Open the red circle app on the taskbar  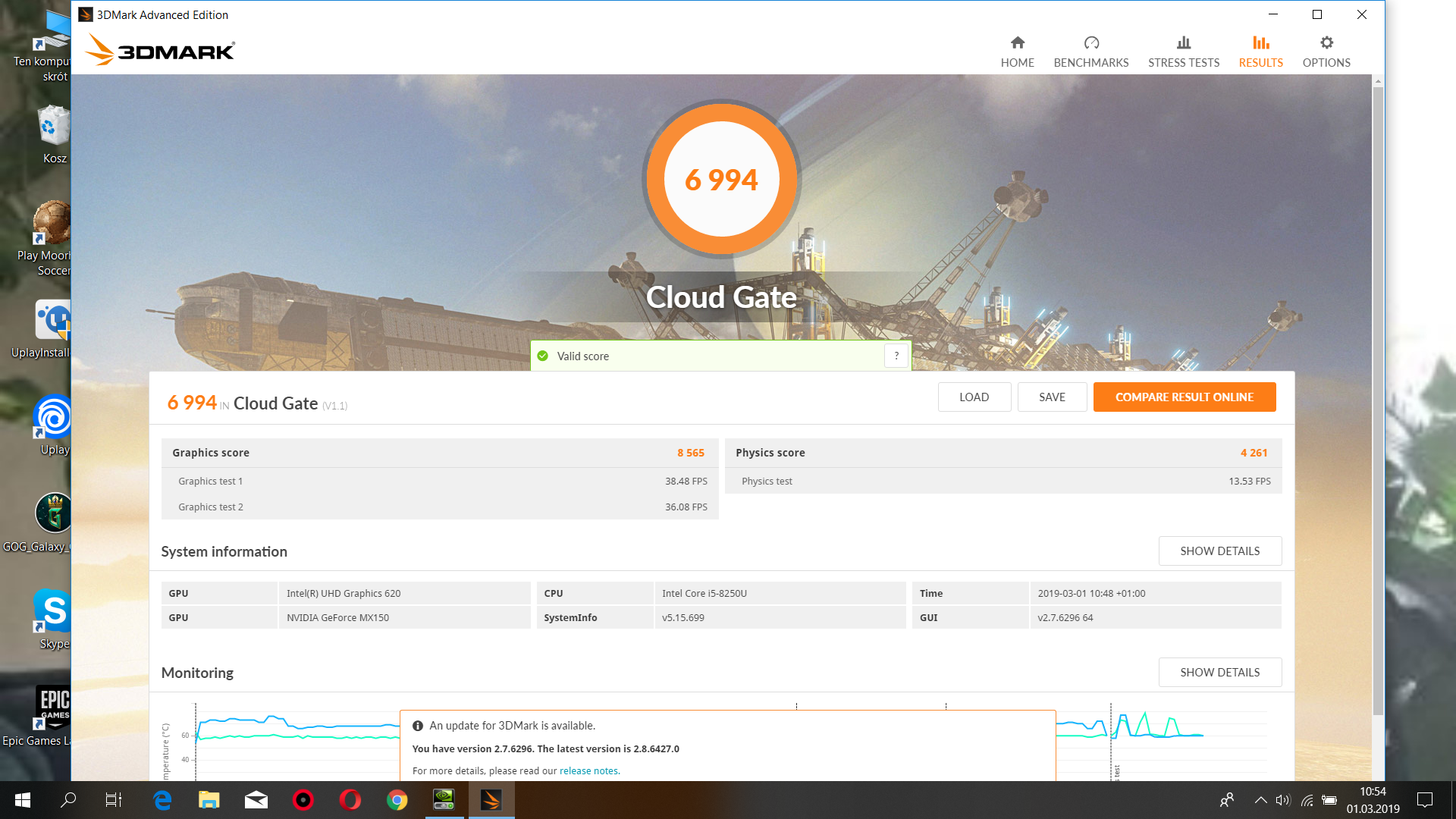click(303, 800)
